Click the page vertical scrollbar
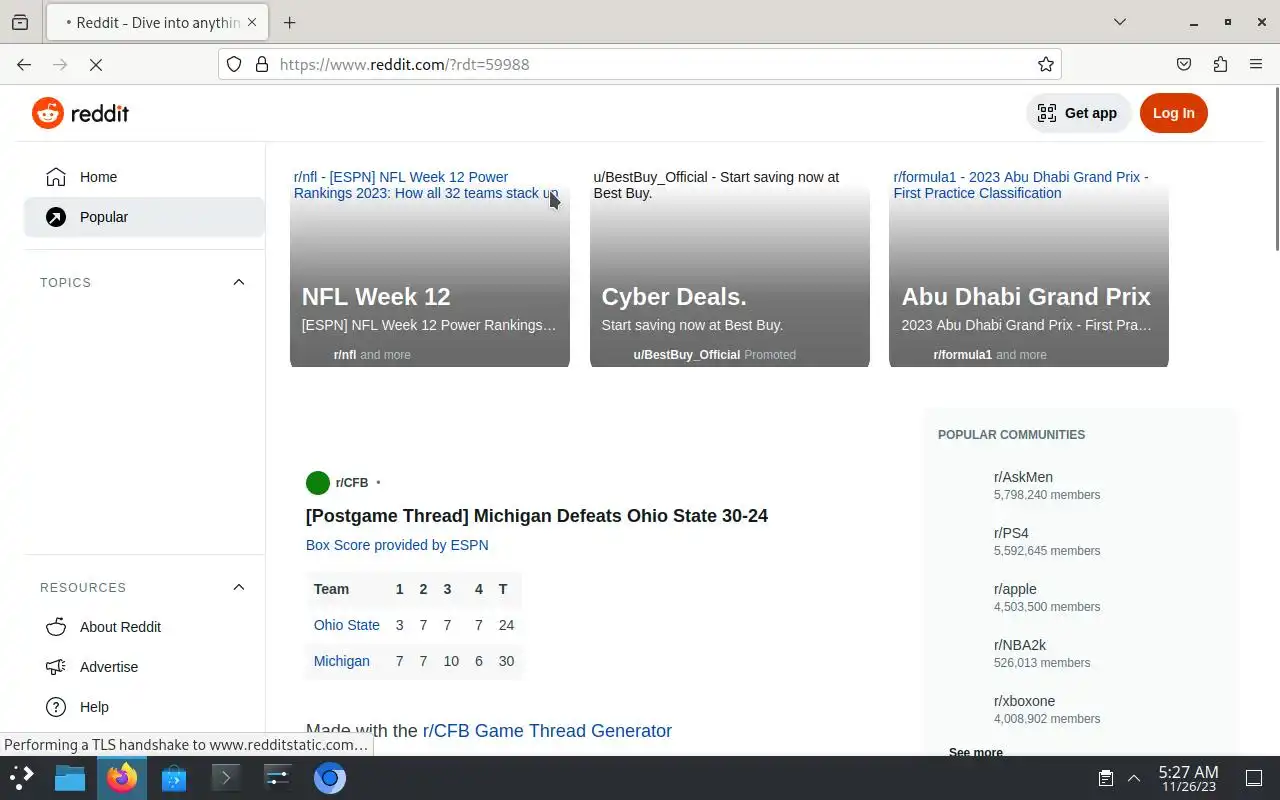The height and width of the screenshot is (800, 1280). pyautogui.click(x=1275, y=170)
